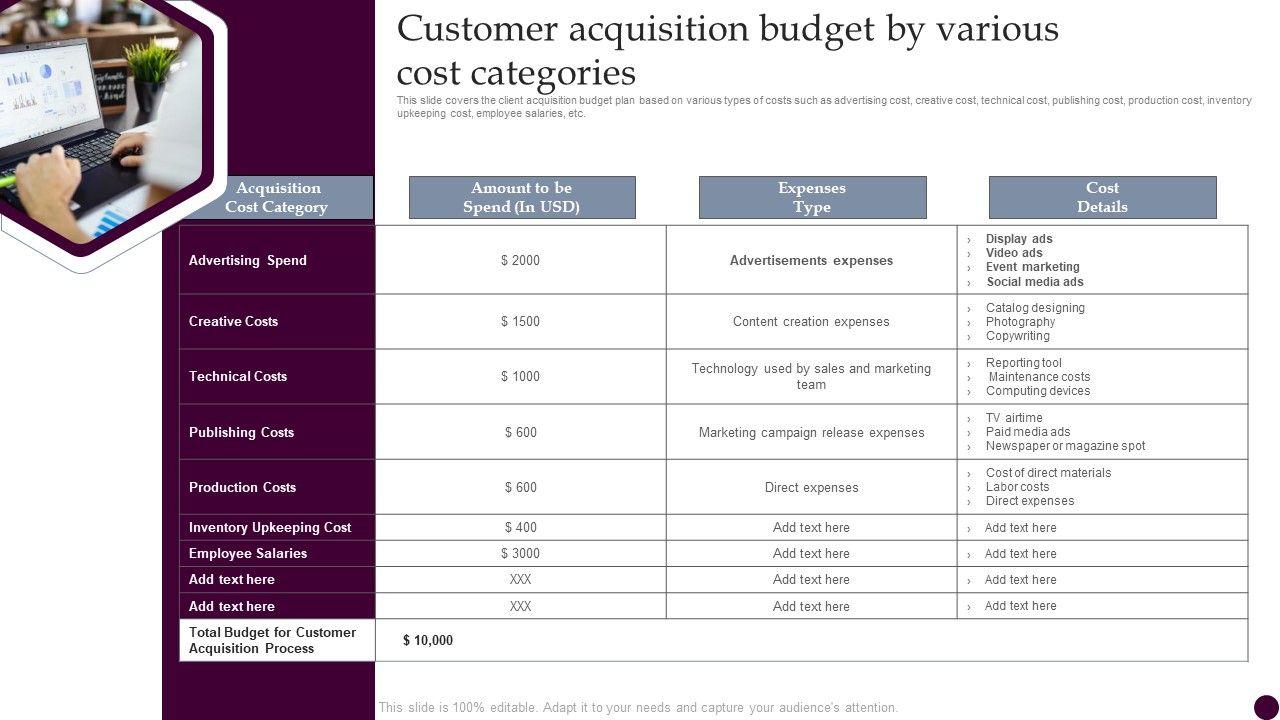Click the 100% editable footer note
The image size is (1280, 720).
638,707
